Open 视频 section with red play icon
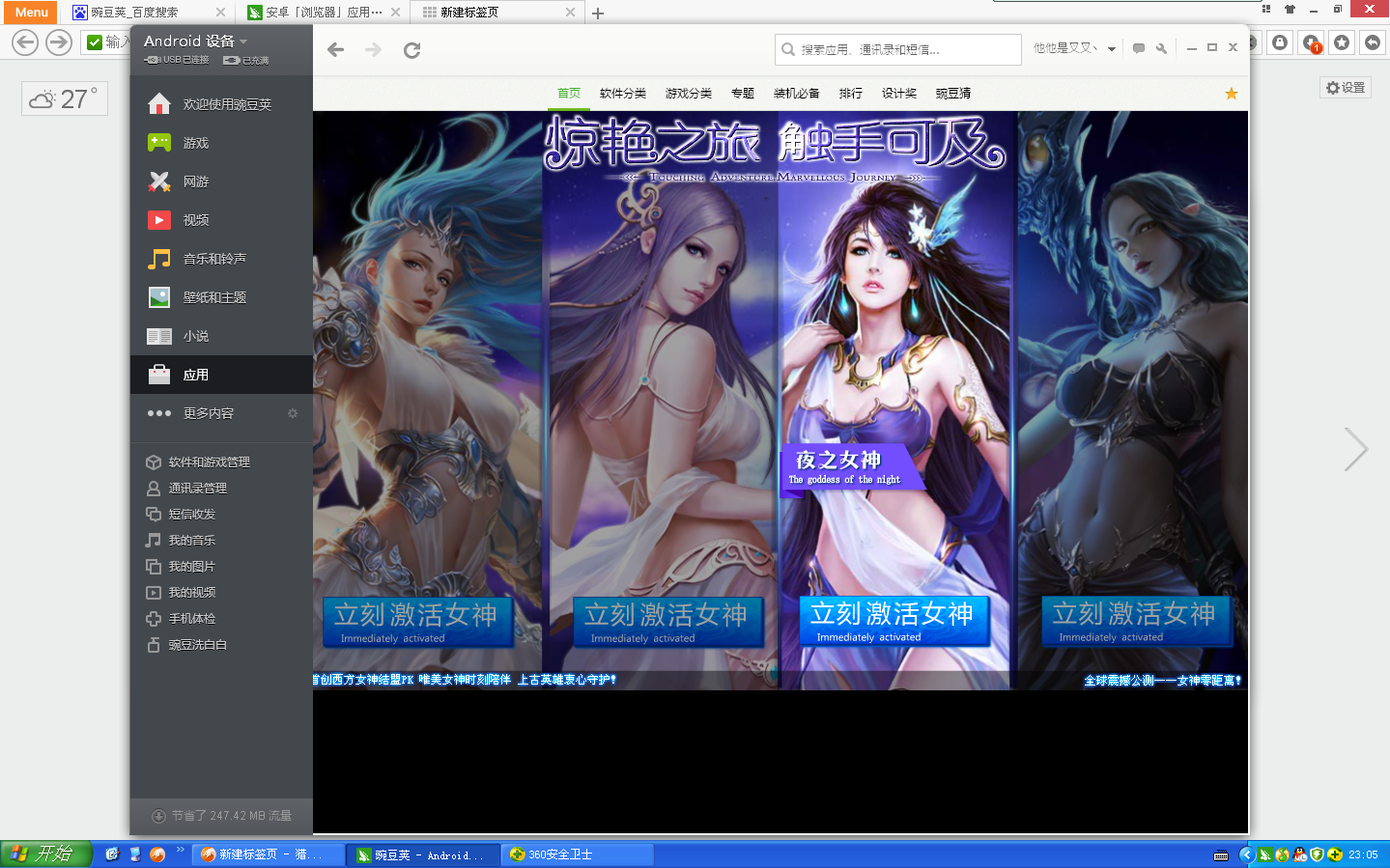The height and width of the screenshot is (868, 1390). point(195,220)
